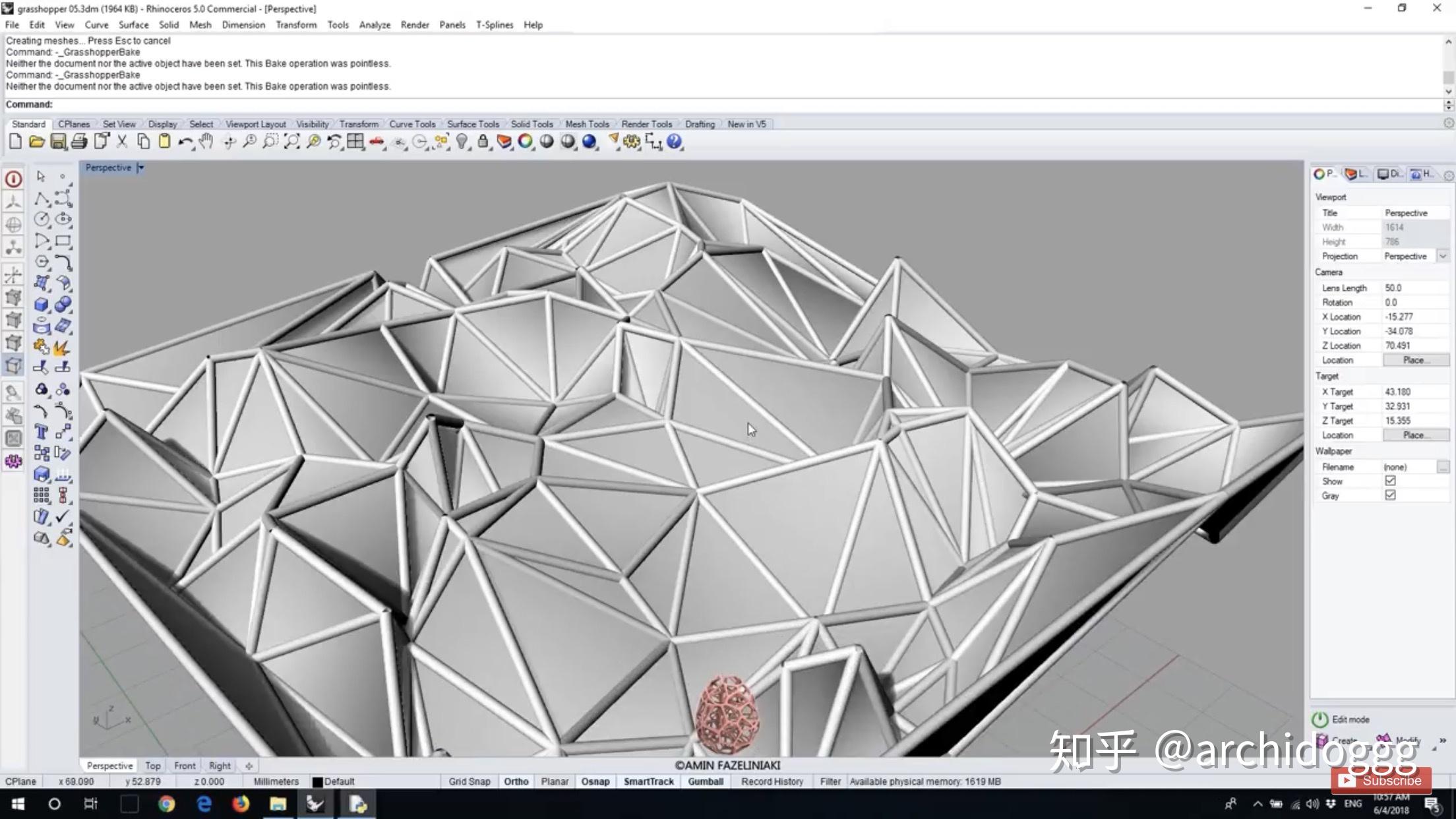Click the black Default layer color swatch
1456x819 pixels.
317,782
